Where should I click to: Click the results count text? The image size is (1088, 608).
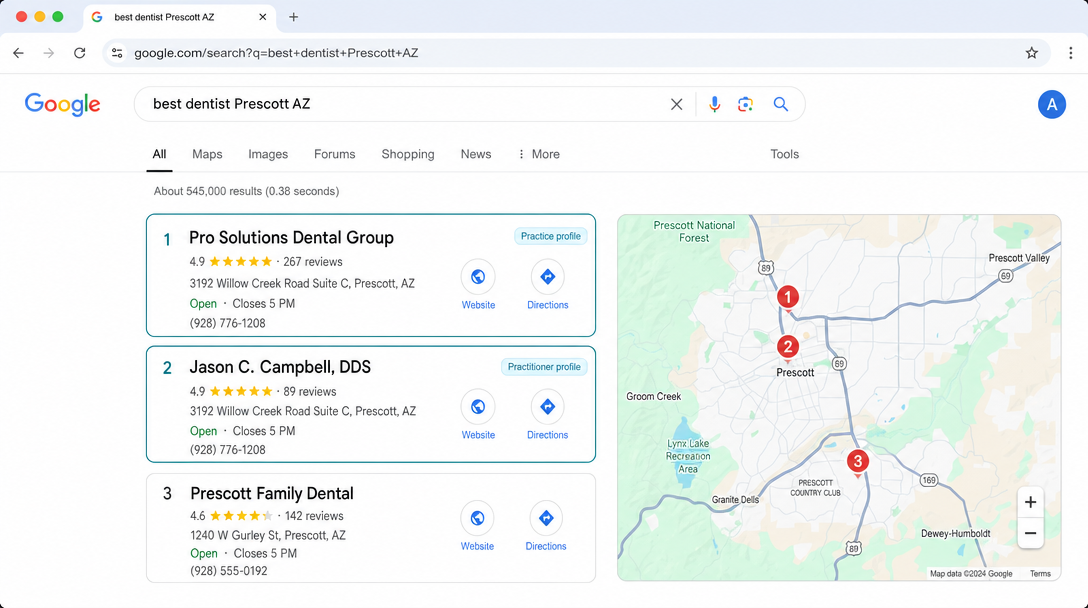click(x=246, y=191)
